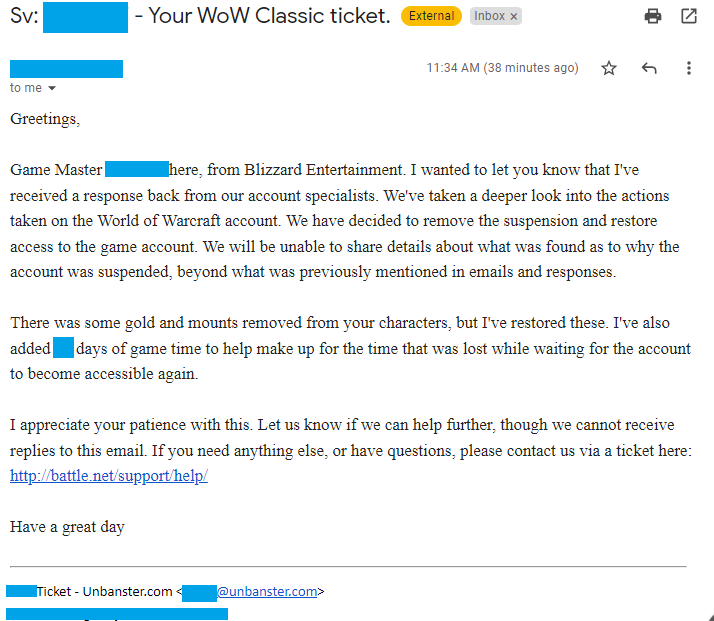Click the 11:34 AM timestamp
The height and width of the screenshot is (621, 714).
[x=502, y=68]
